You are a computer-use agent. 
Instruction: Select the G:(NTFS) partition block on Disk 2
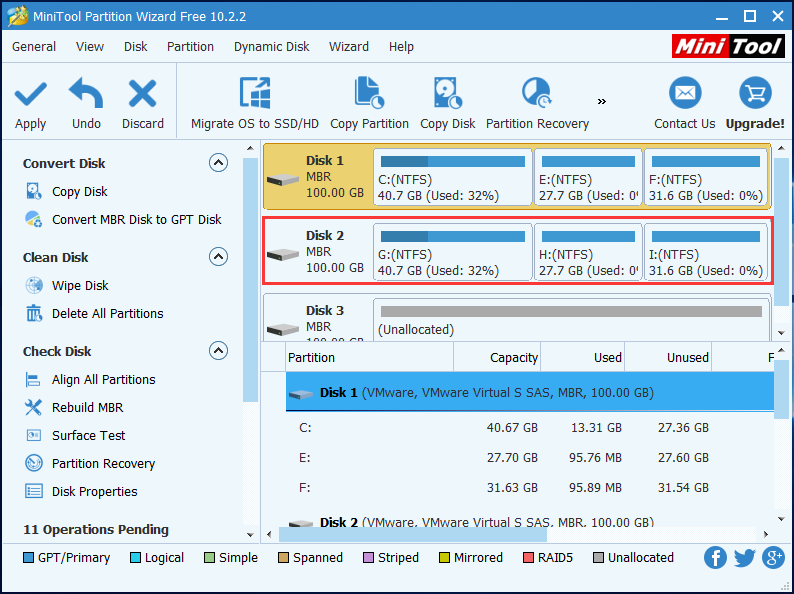[x=453, y=252]
